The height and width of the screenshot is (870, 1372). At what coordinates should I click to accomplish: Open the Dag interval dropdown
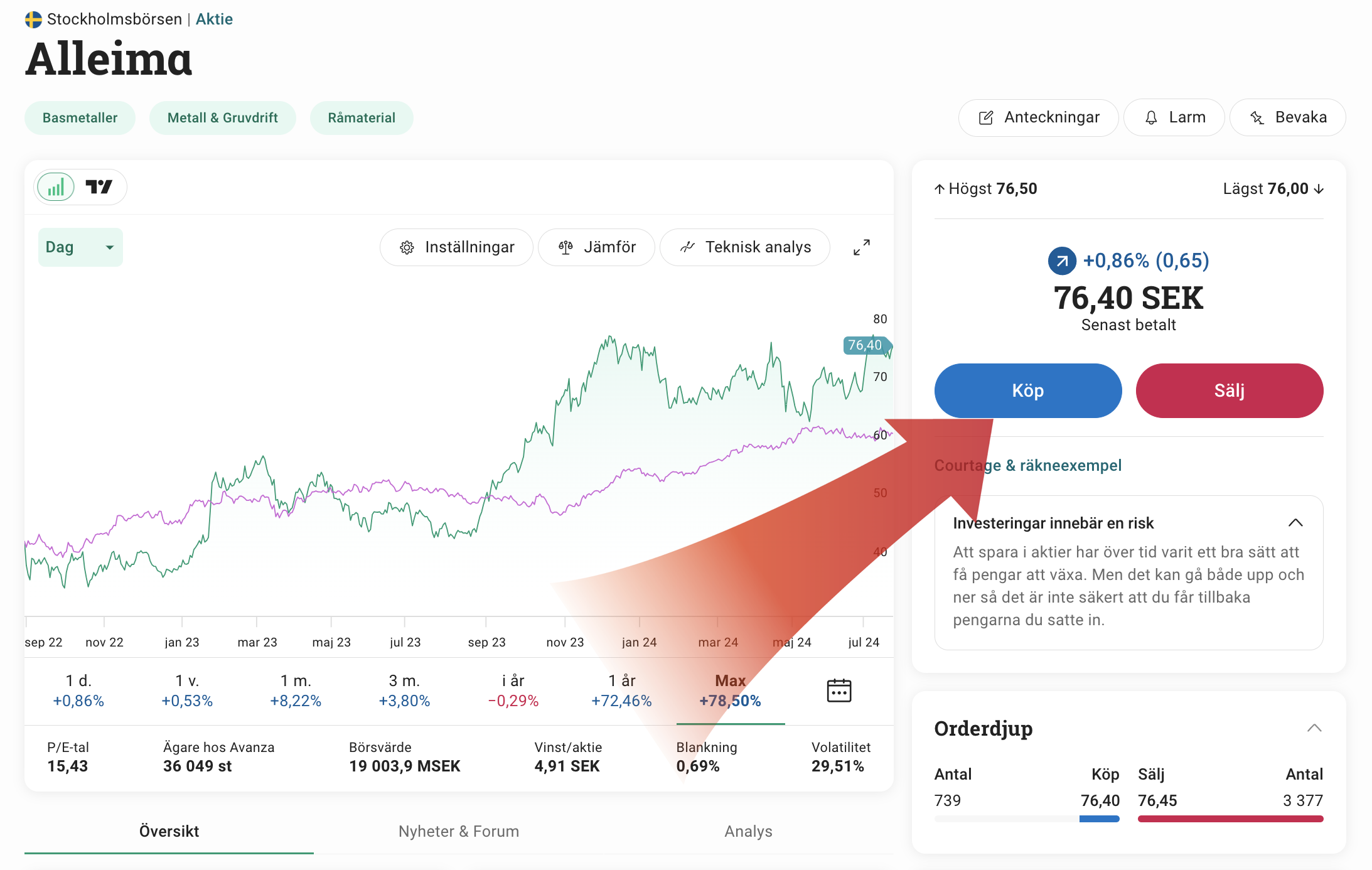point(80,247)
